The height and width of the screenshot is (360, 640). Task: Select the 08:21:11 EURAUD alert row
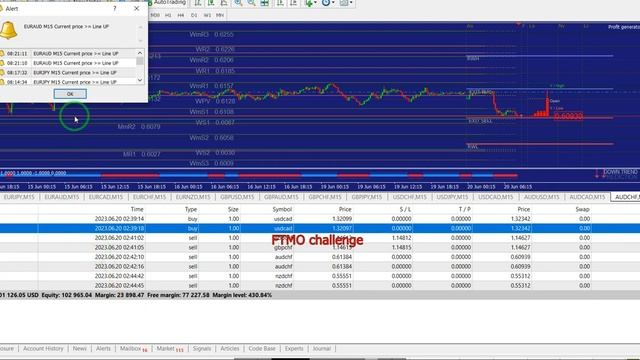tap(68, 53)
